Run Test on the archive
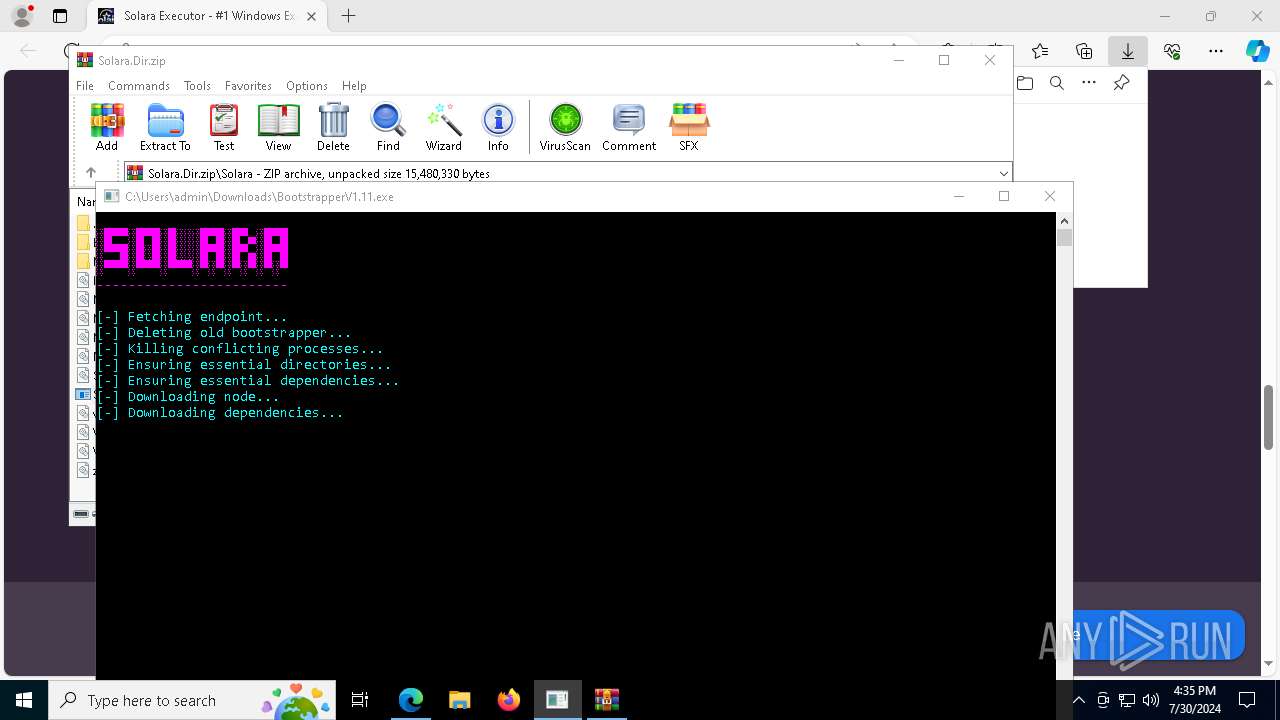This screenshot has height=720, width=1280. click(224, 127)
